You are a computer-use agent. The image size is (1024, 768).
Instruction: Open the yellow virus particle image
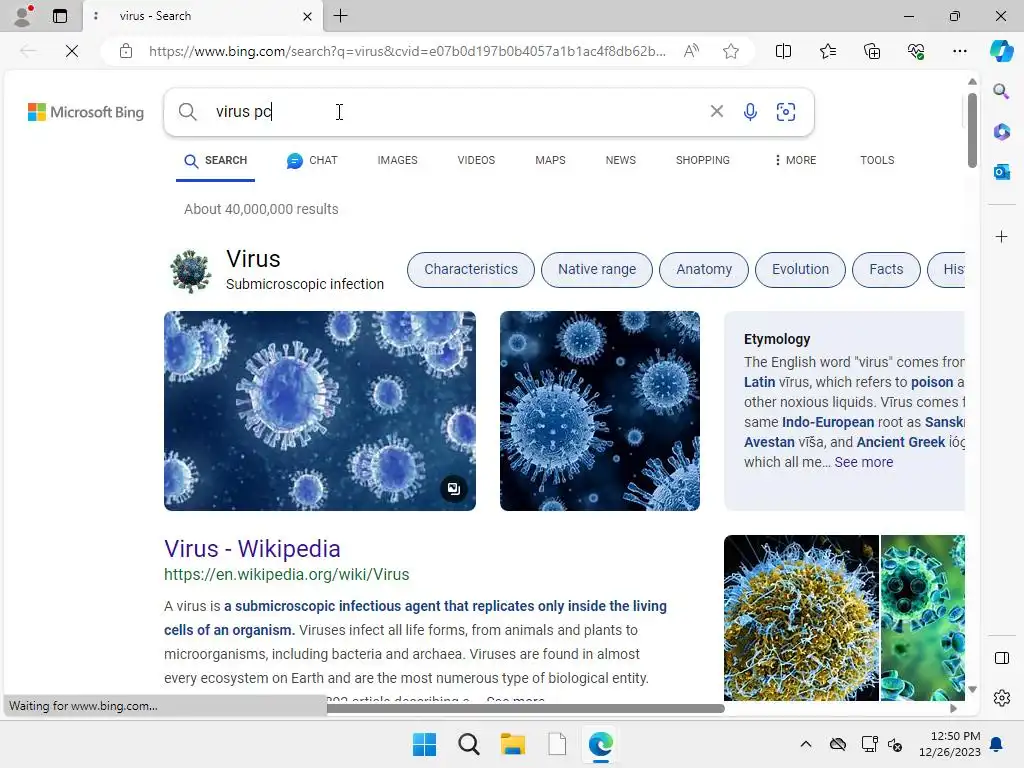click(x=801, y=618)
